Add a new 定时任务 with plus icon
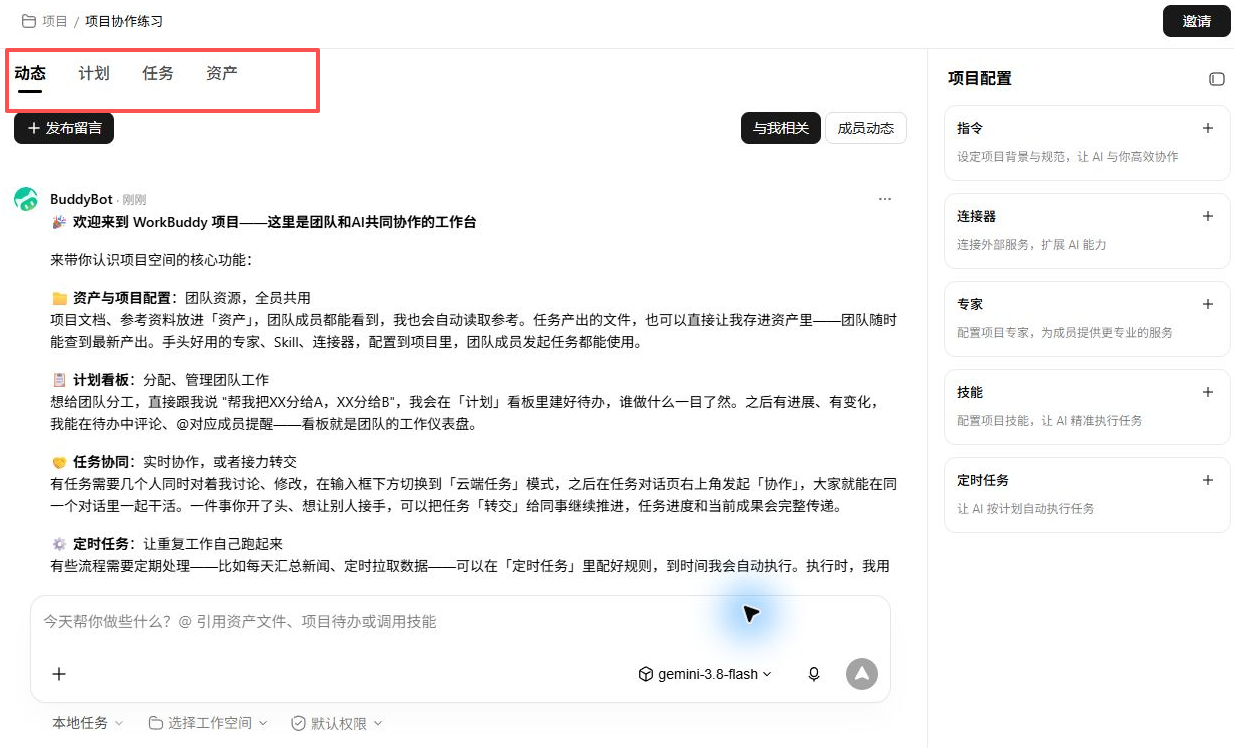 pos(1208,480)
